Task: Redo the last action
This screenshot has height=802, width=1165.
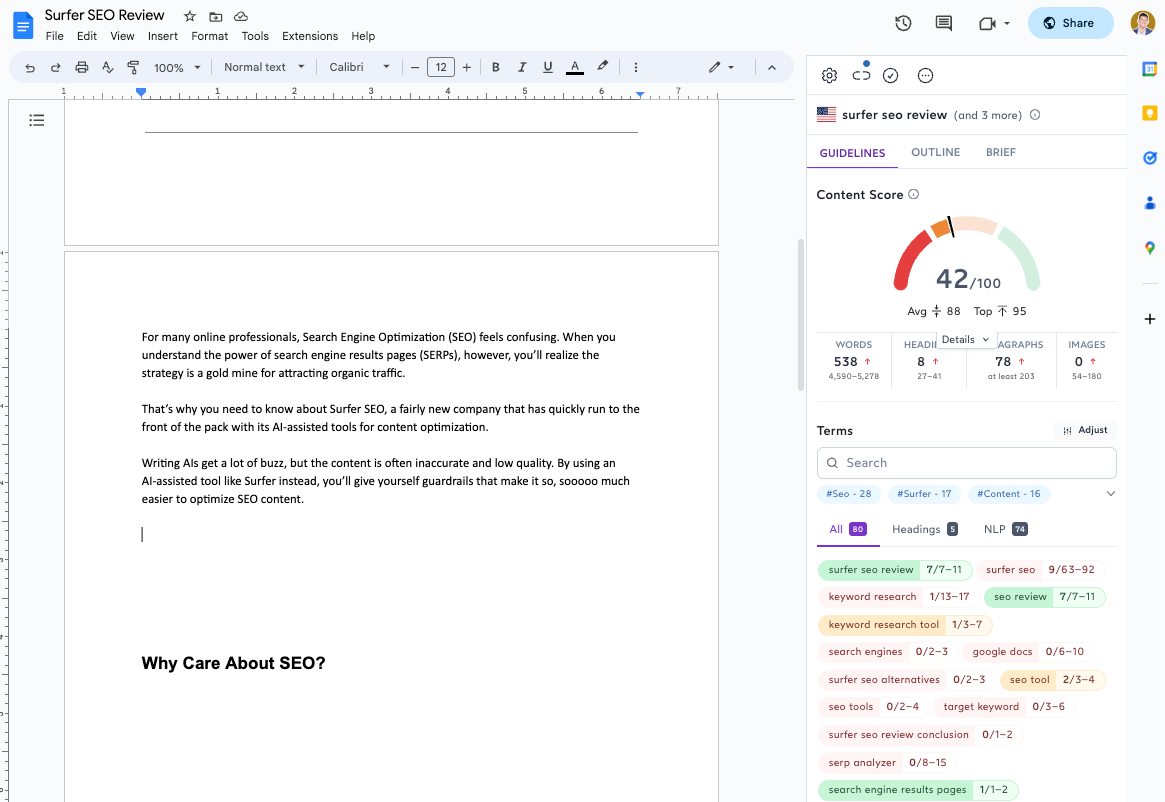Action: click(x=56, y=68)
